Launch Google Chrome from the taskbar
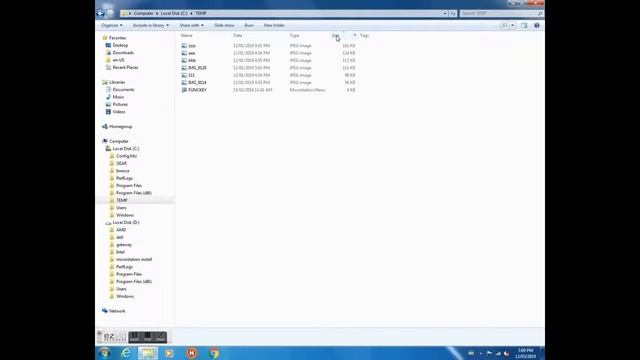640x360 pixels. [213, 353]
